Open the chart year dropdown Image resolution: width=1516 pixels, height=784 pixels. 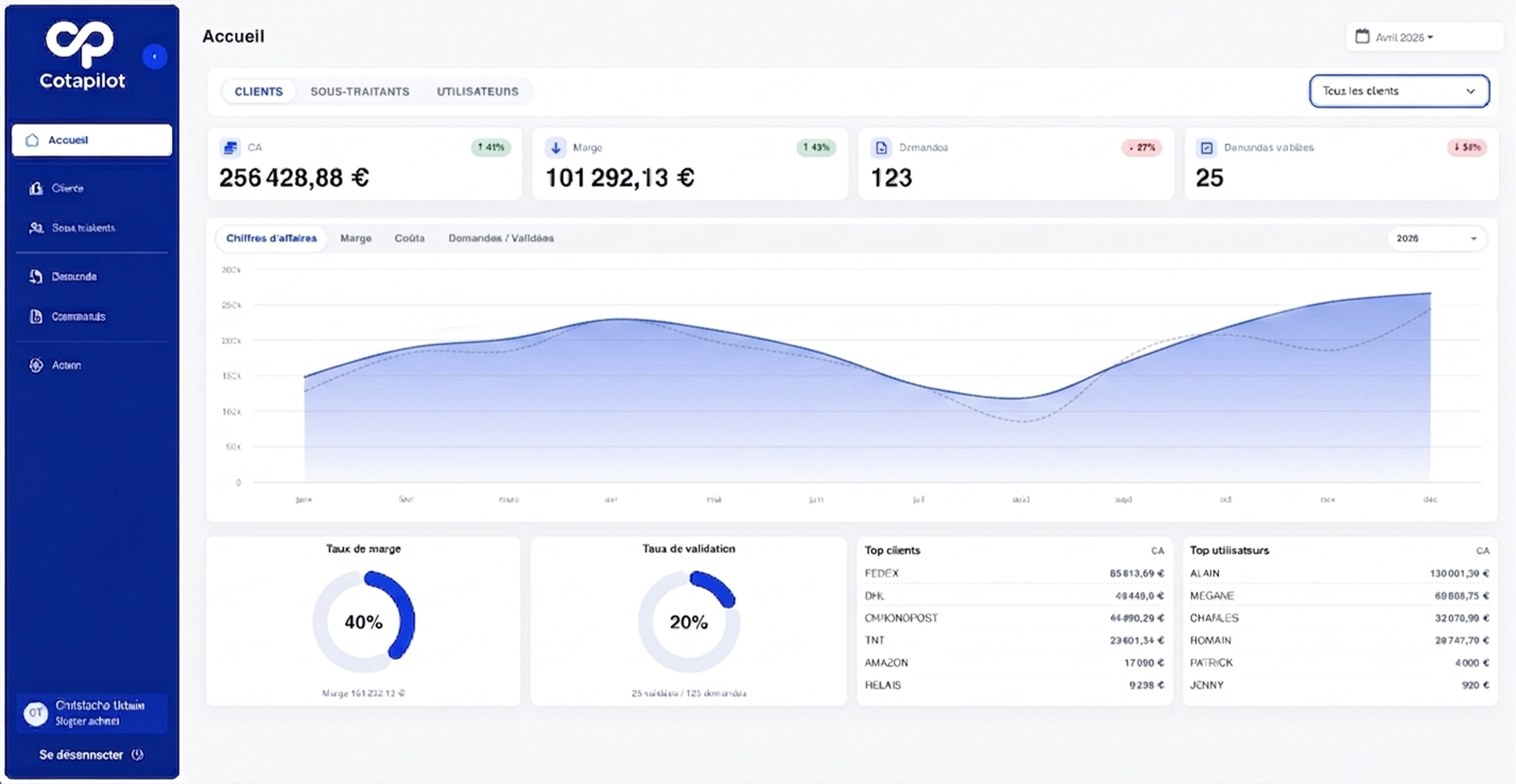1436,238
